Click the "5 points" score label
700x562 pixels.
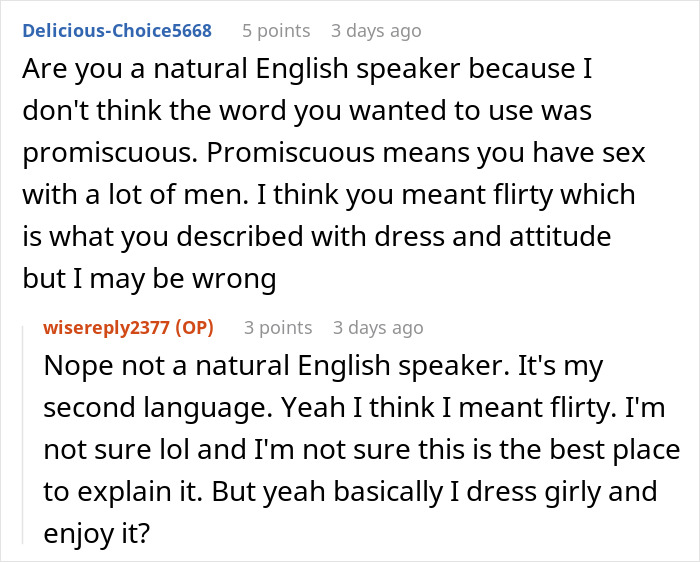pos(276,30)
